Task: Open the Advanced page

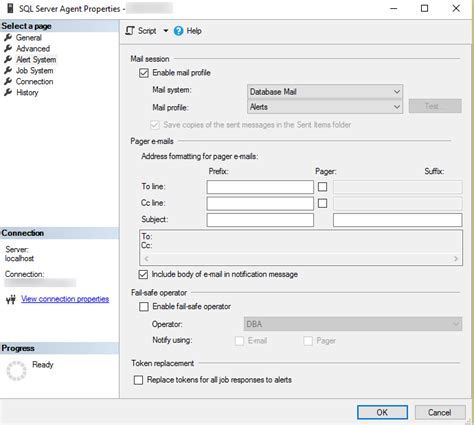Action: point(33,48)
